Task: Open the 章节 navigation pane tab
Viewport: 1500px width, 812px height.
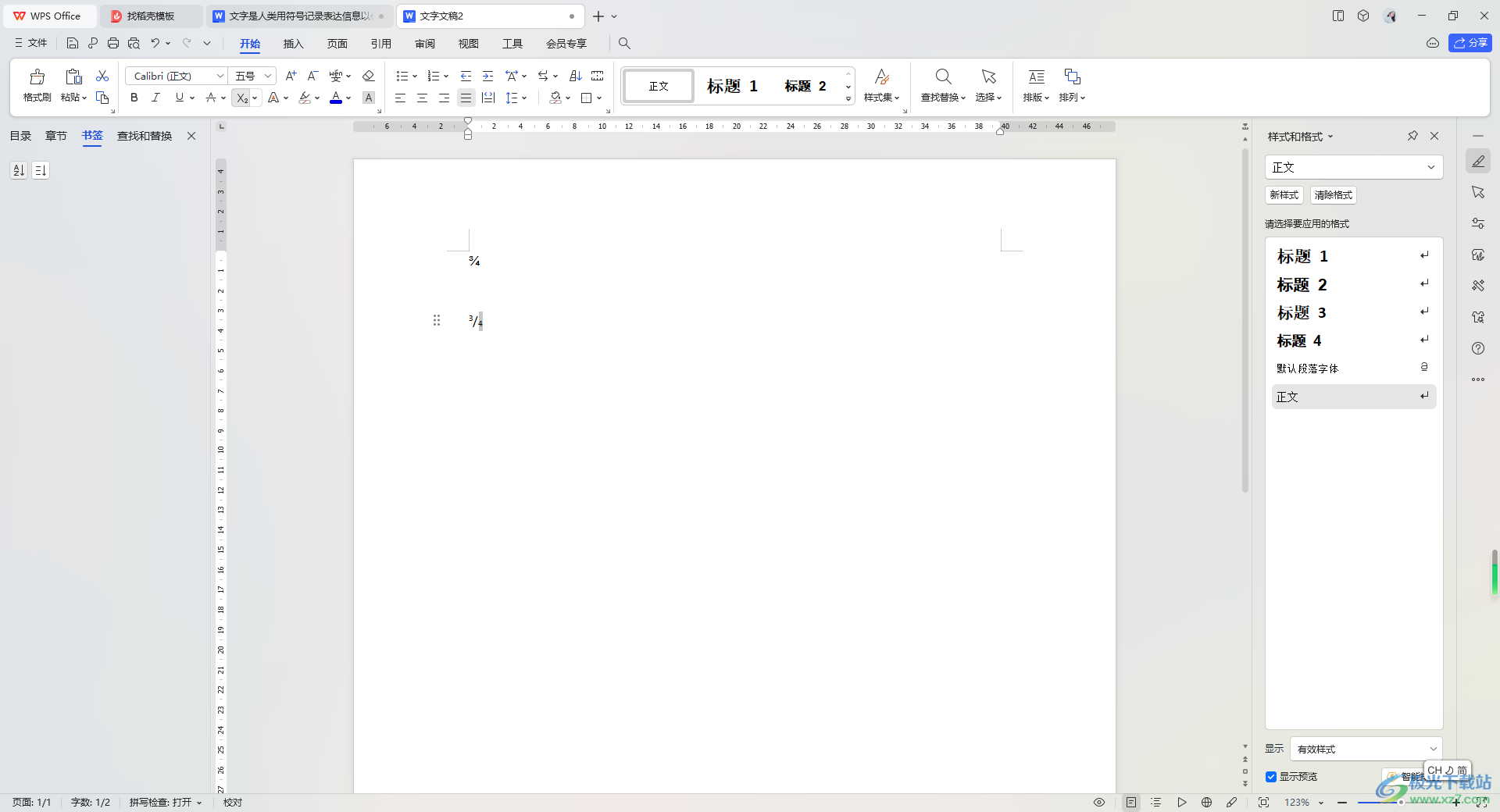Action: pos(56,136)
